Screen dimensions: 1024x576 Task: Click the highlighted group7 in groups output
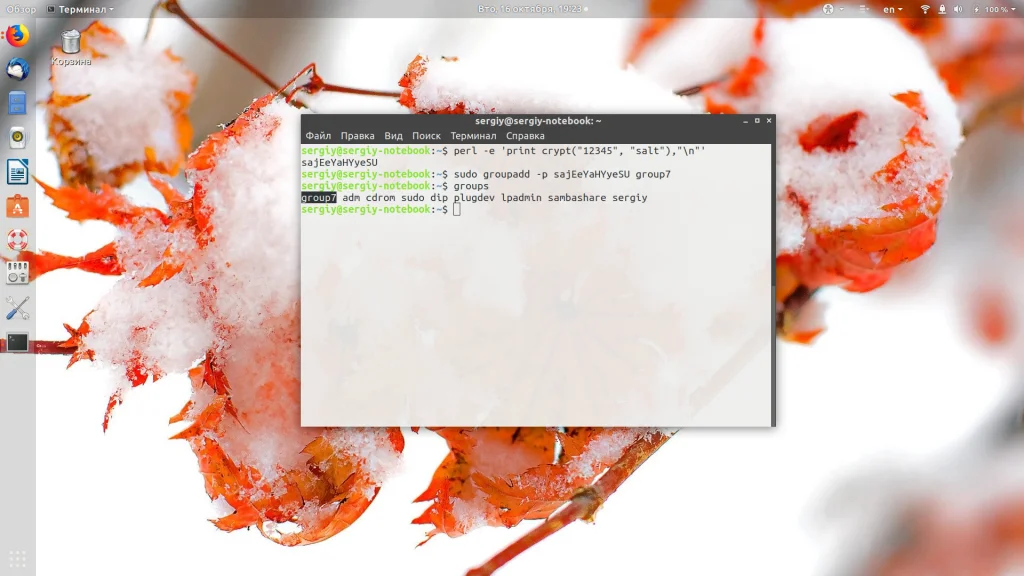pos(319,198)
